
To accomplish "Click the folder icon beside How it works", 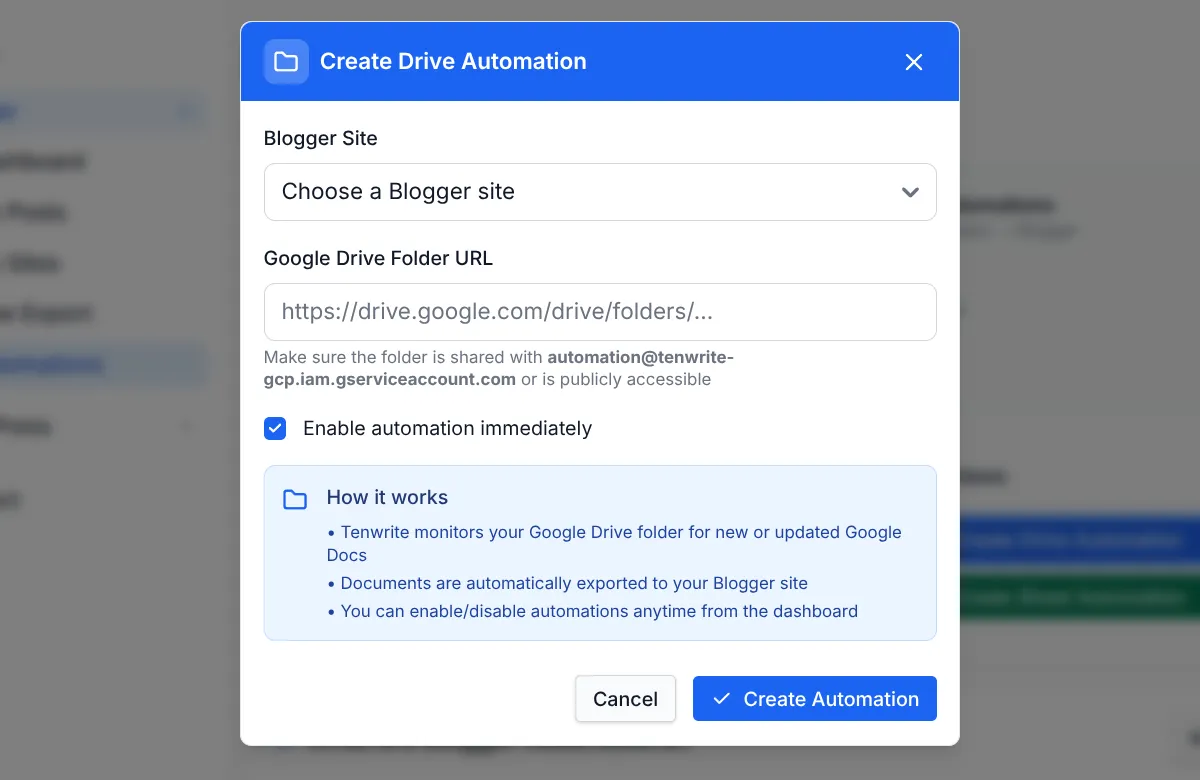I will pyautogui.click(x=294, y=498).
